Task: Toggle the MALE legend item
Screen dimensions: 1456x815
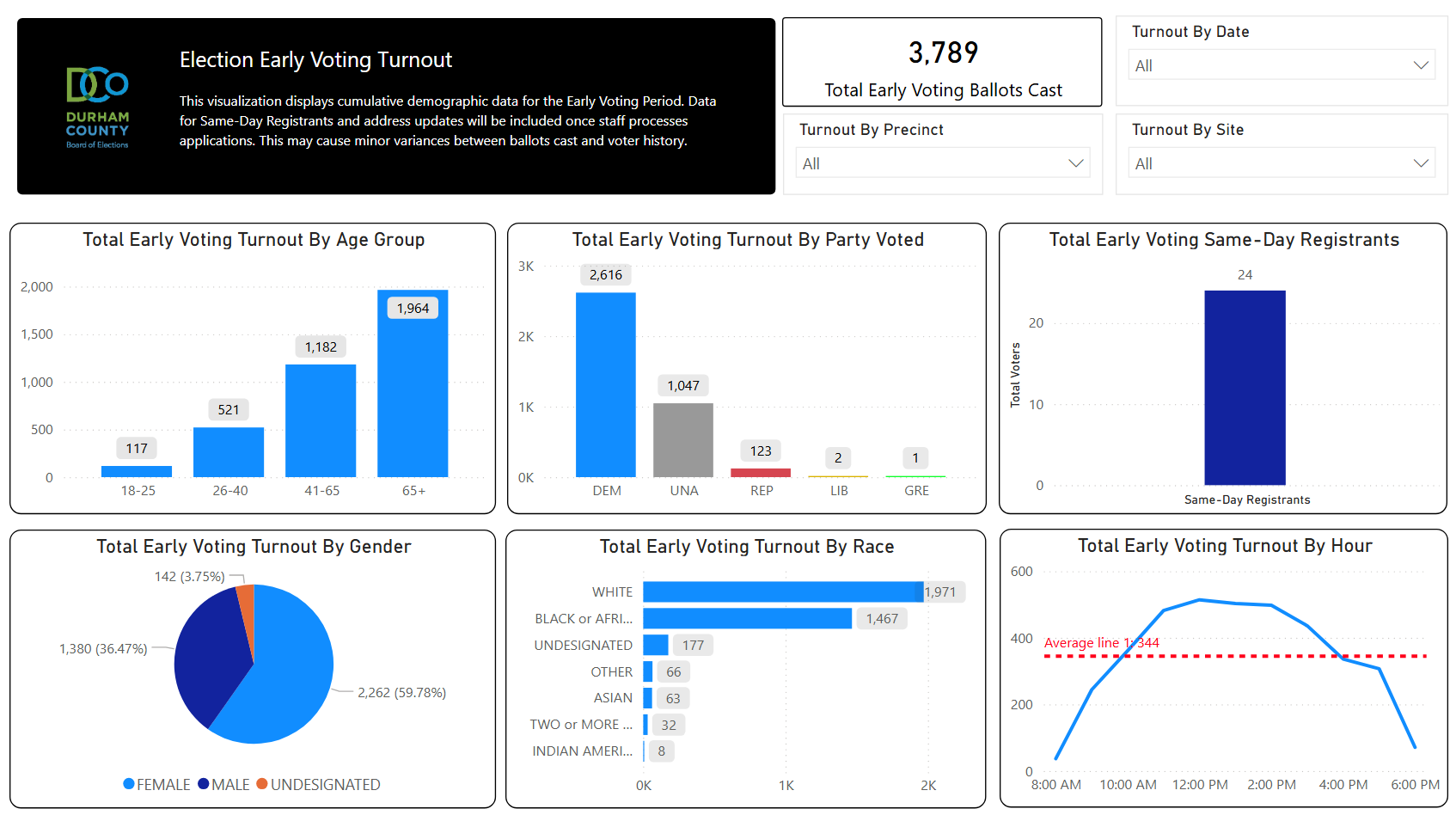Action: pos(224,784)
